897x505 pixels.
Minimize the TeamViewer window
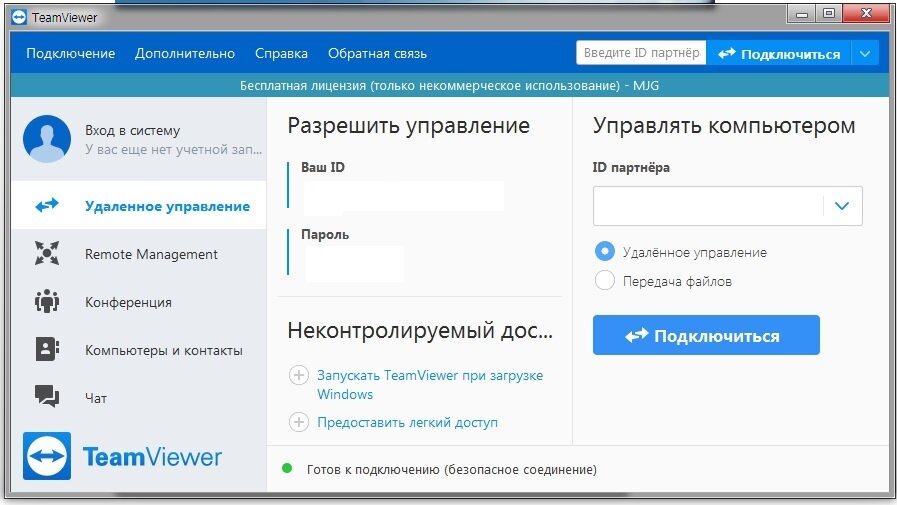pos(801,14)
